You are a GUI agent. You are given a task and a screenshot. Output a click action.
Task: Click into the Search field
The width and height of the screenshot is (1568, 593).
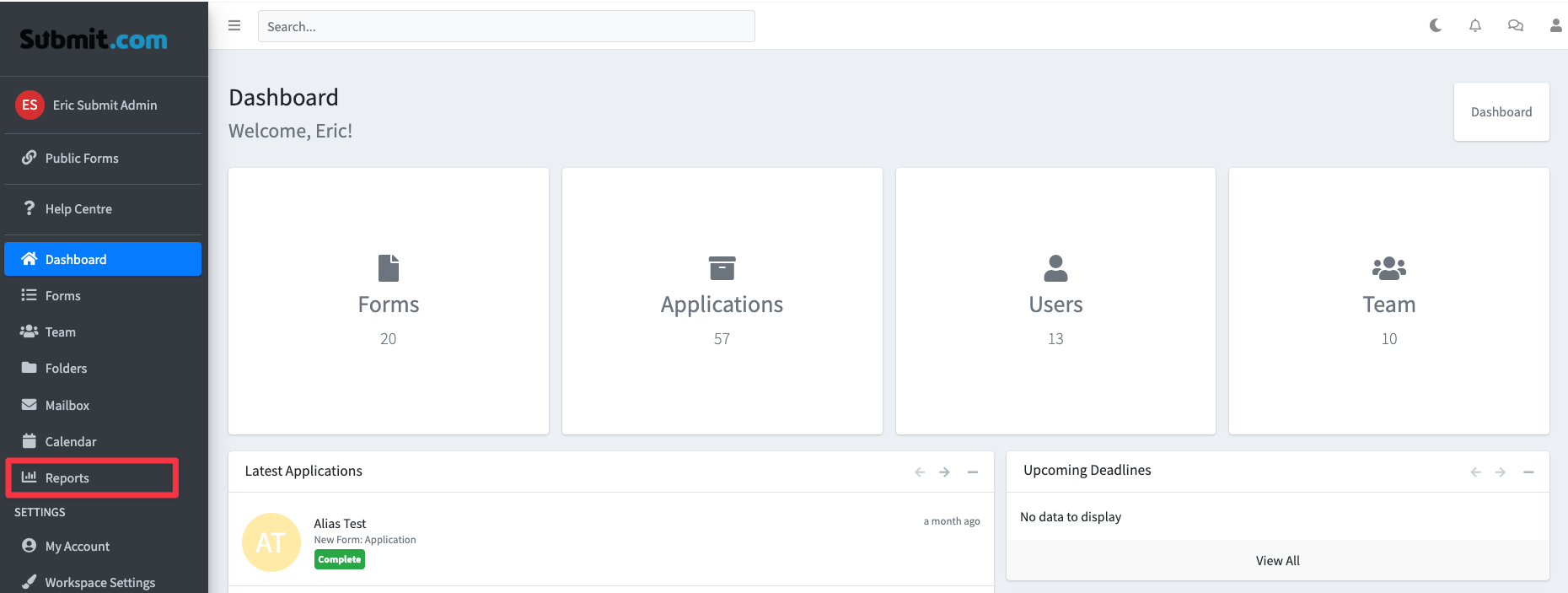point(506,27)
